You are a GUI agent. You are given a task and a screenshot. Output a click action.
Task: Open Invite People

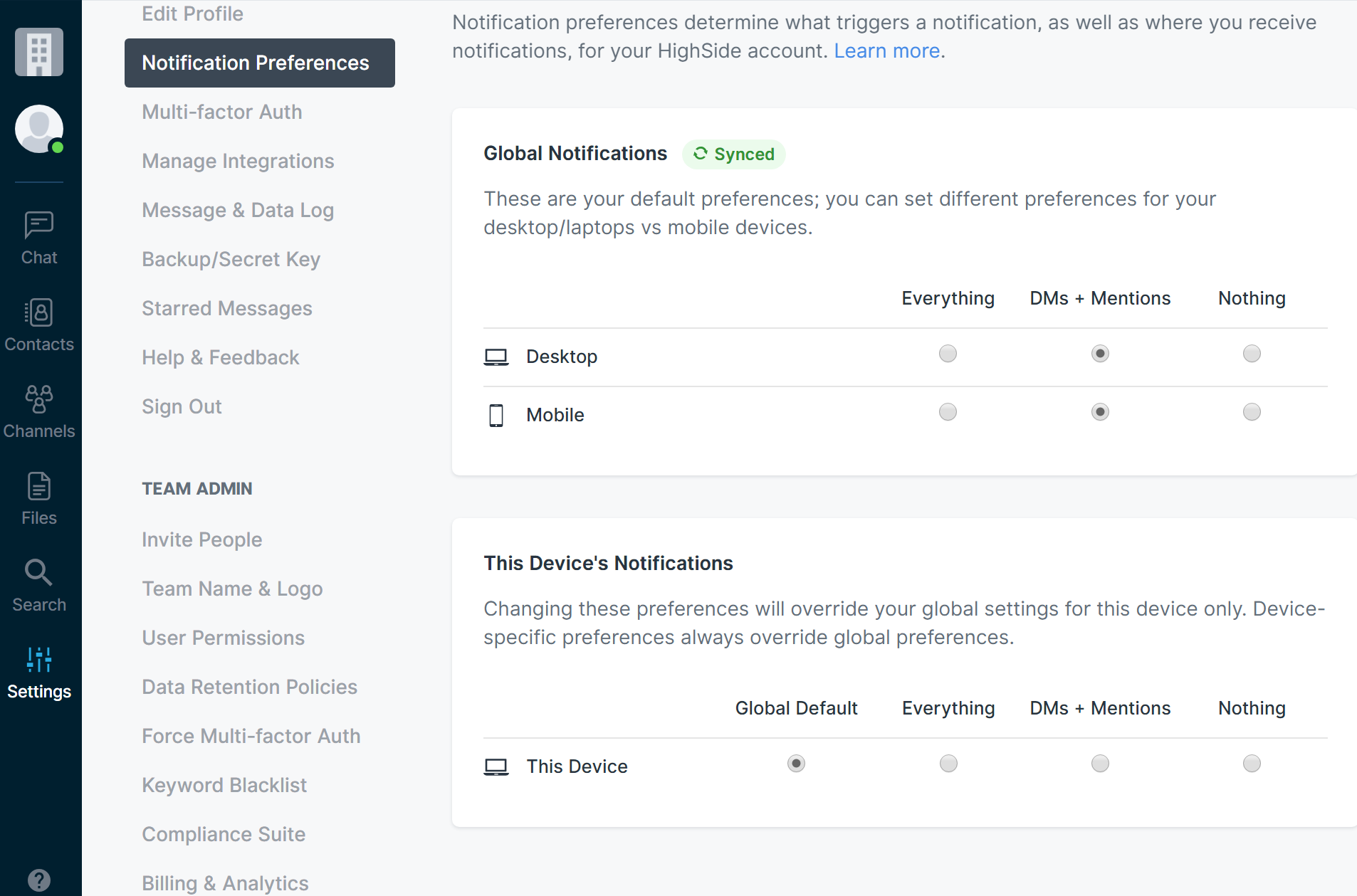[202, 539]
